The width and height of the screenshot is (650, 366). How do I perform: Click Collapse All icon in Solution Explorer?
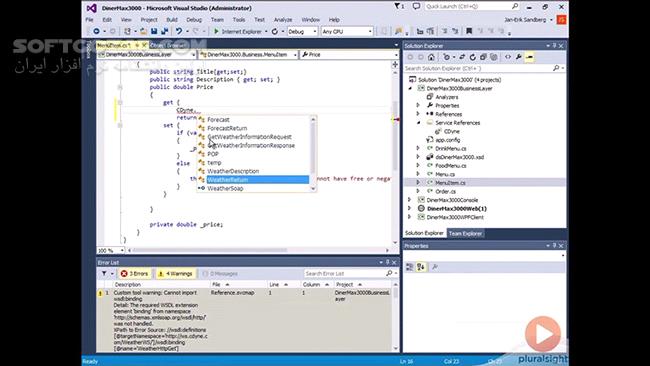pos(483,57)
